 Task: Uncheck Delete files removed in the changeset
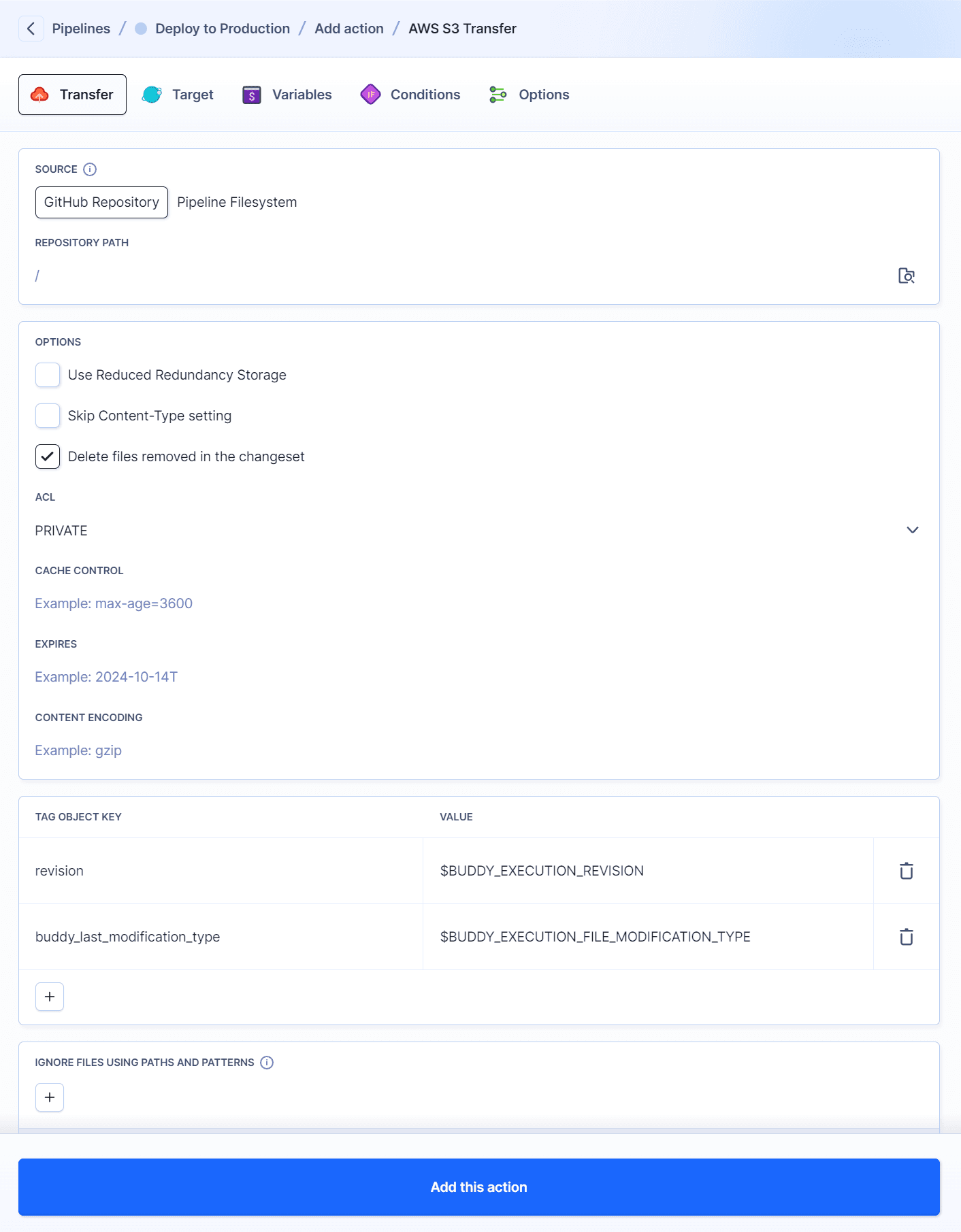[47, 456]
